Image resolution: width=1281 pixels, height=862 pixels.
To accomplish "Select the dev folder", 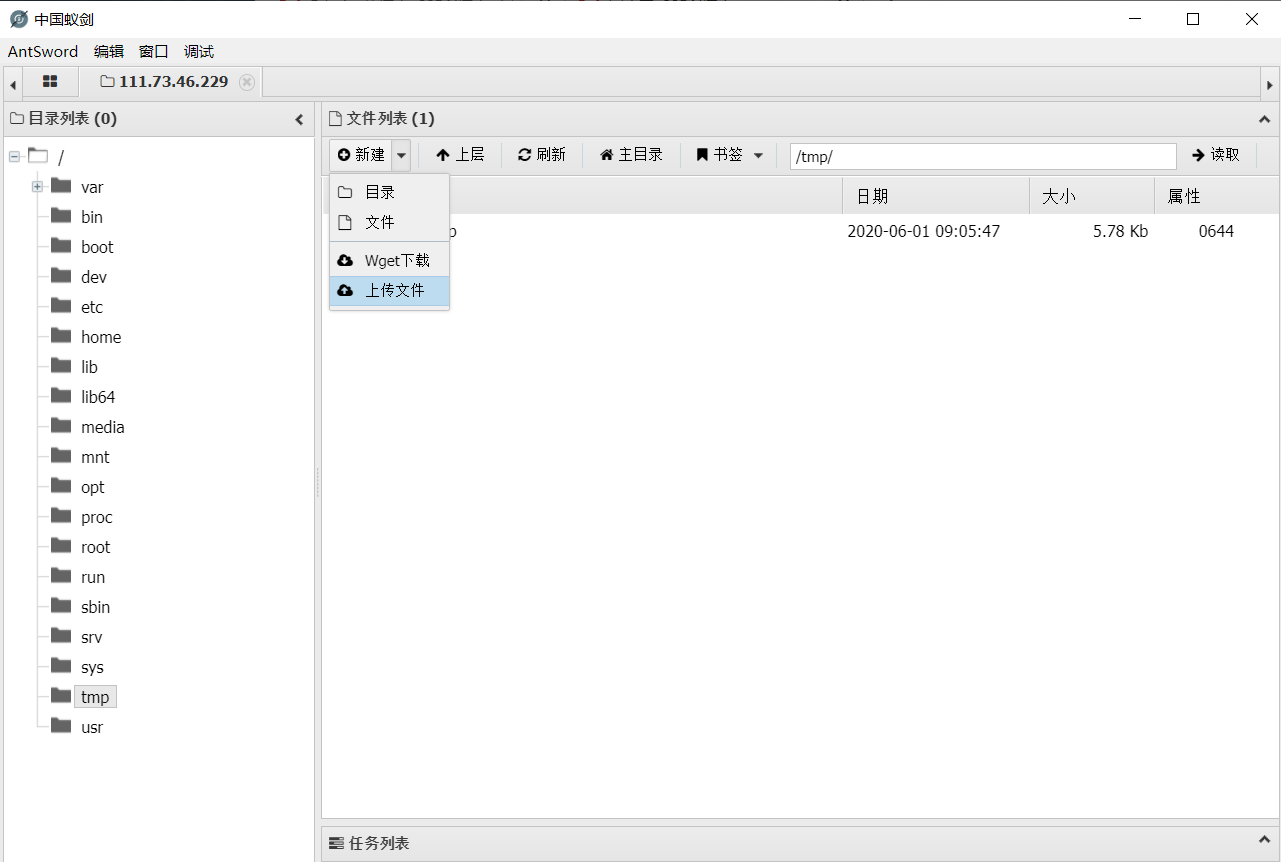I will [x=94, y=277].
